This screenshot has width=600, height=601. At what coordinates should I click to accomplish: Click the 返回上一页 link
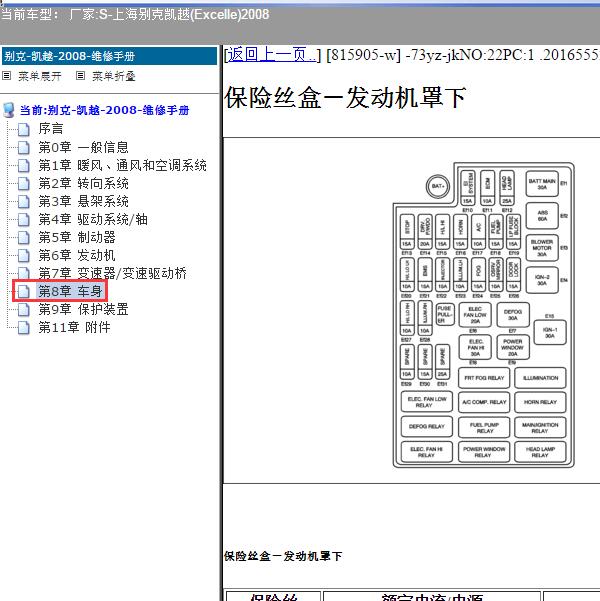click(x=272, y=55)
